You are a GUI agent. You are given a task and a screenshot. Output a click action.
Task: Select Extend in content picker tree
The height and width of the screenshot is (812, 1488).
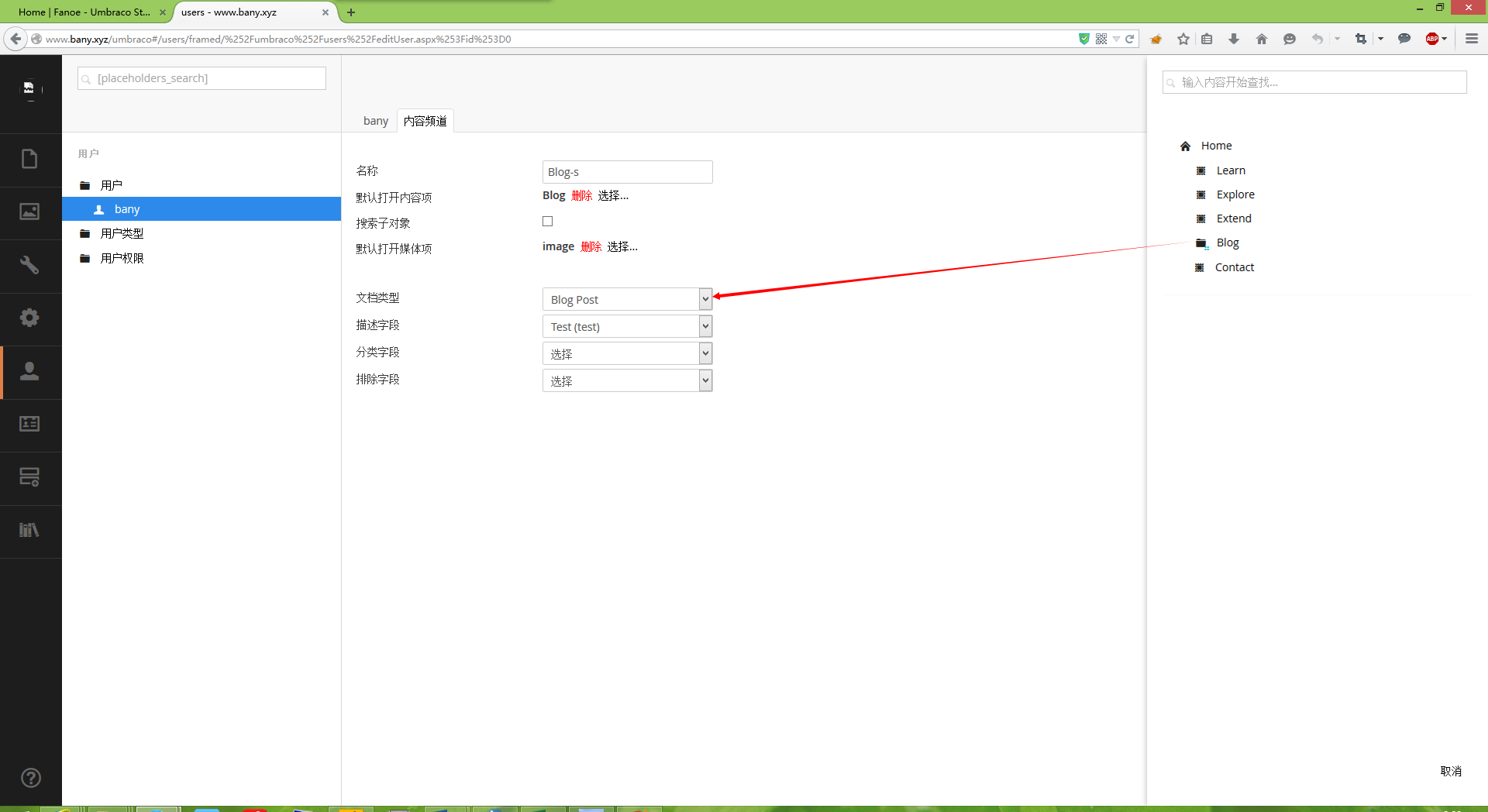tap(1234, 218)
